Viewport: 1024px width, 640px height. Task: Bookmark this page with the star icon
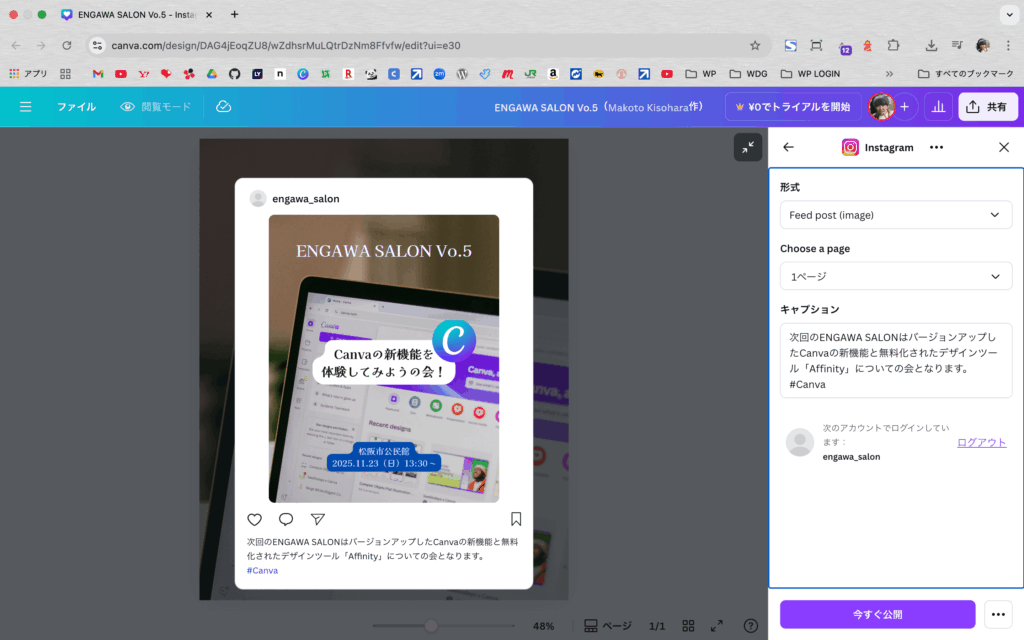pos(755,45)
